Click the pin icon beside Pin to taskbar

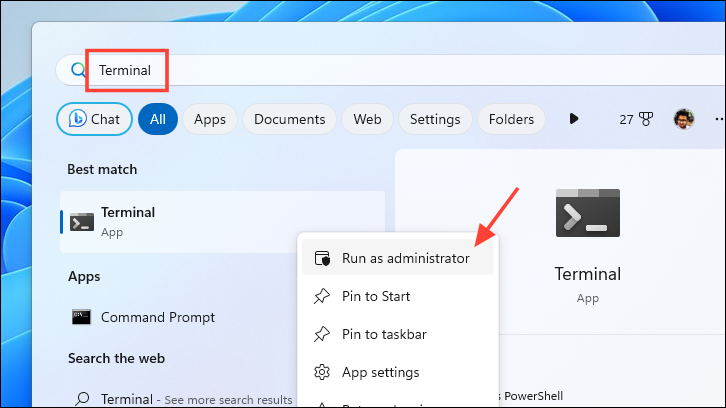coord(322,334)
